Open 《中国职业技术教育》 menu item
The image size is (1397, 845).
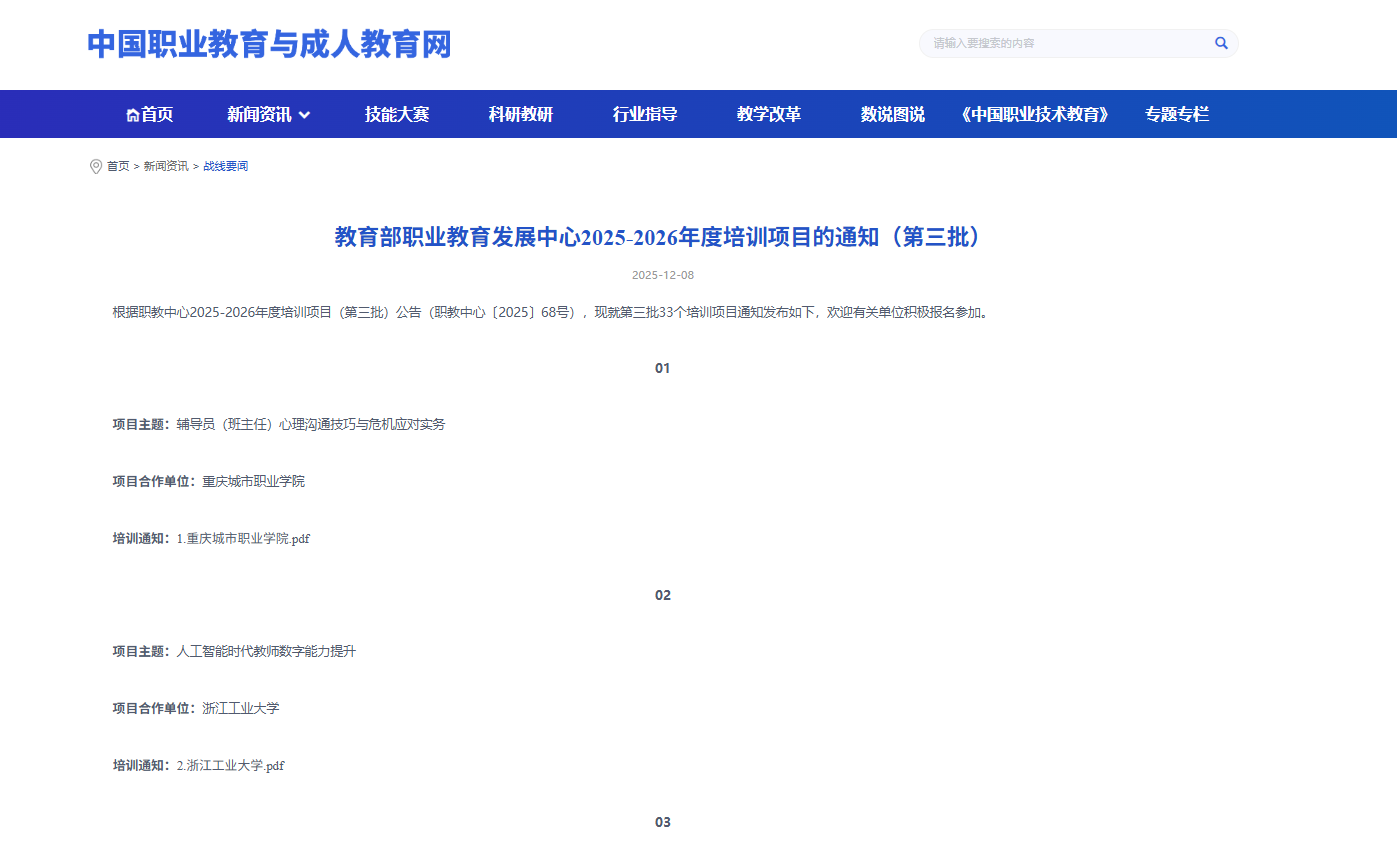(1034, 114)
